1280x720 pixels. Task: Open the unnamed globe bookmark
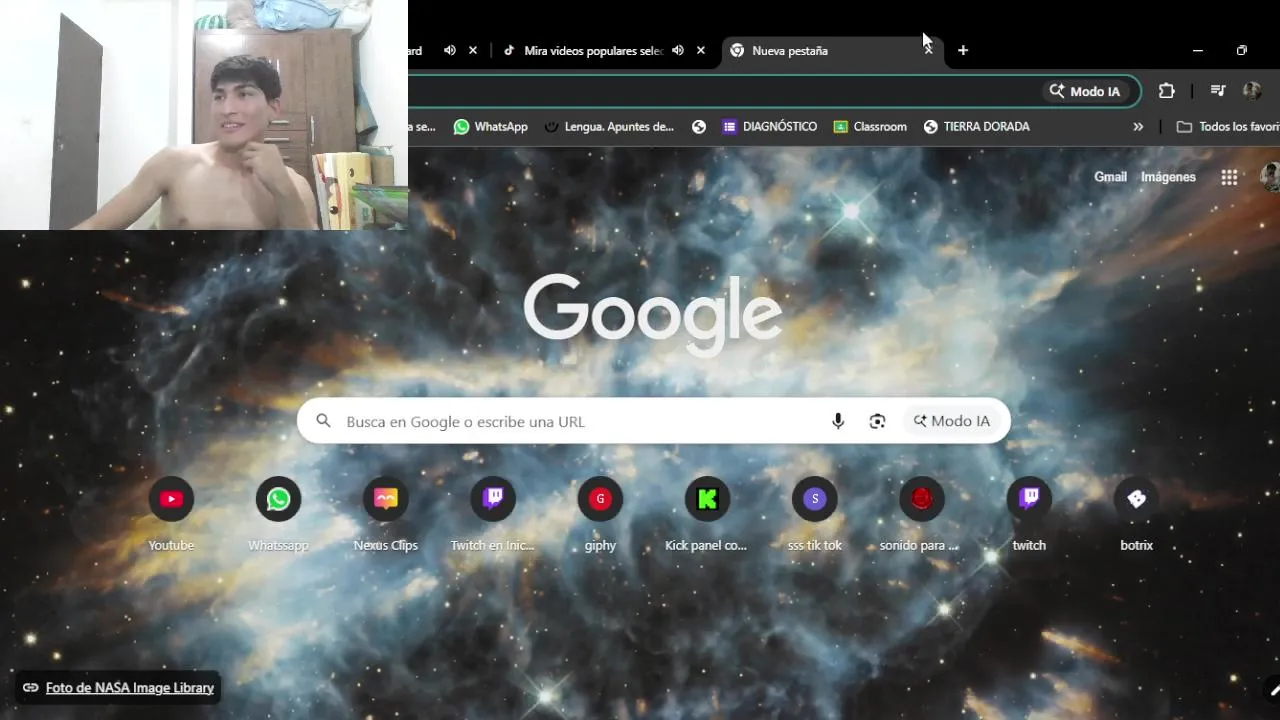699,127
